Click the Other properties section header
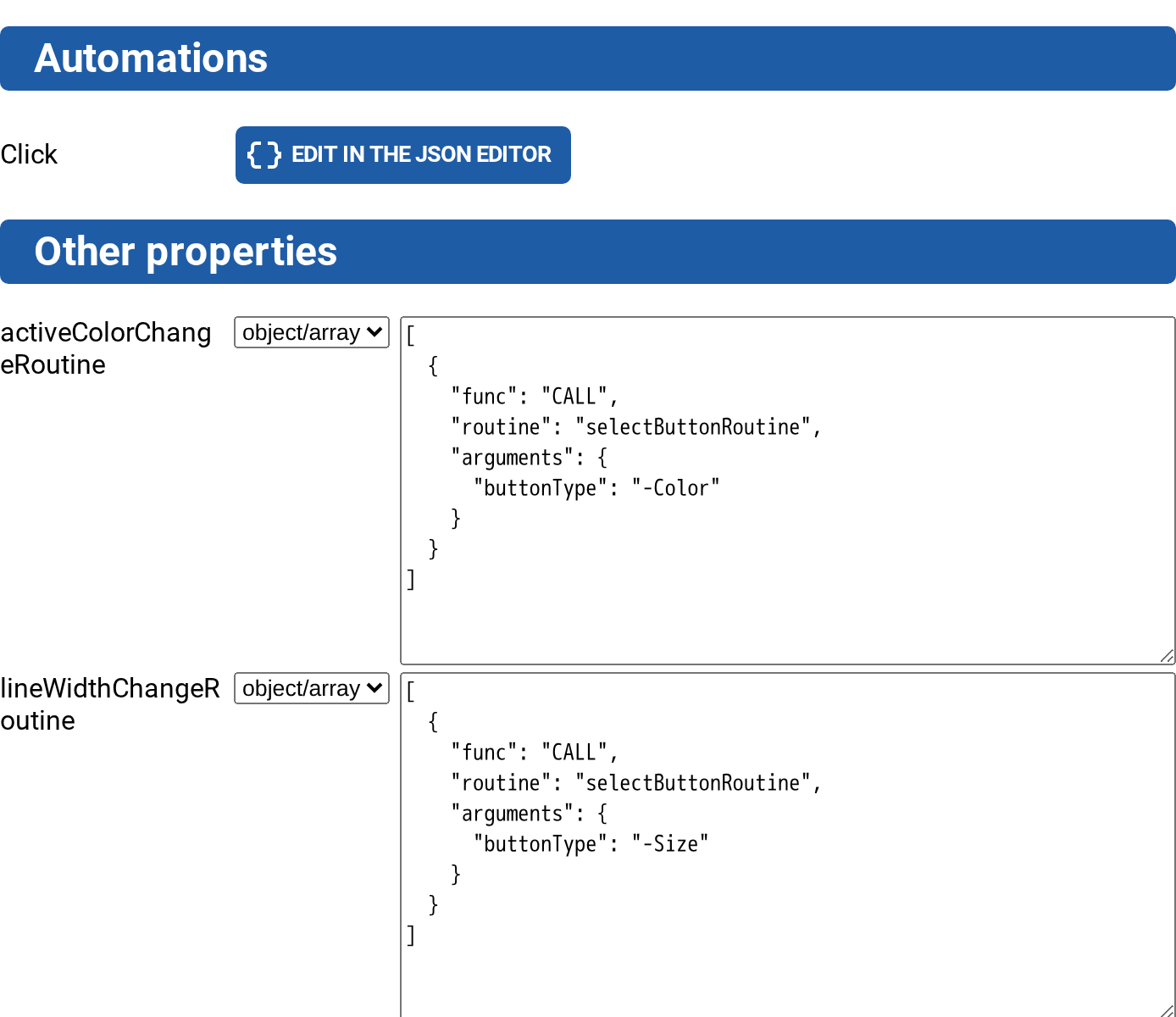This screenshot has width=1176, height=1017. click(x=588, y=252)
